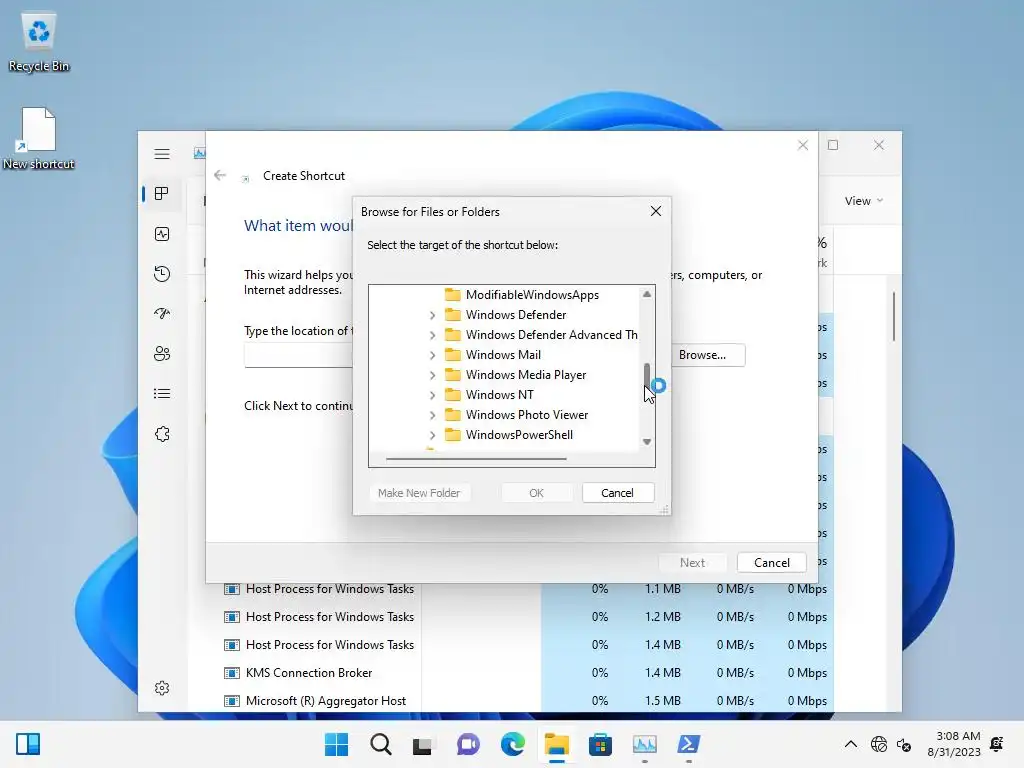
Task: Show hidden system tray icons
Action: pyautogui.click(x=850, y=744)
